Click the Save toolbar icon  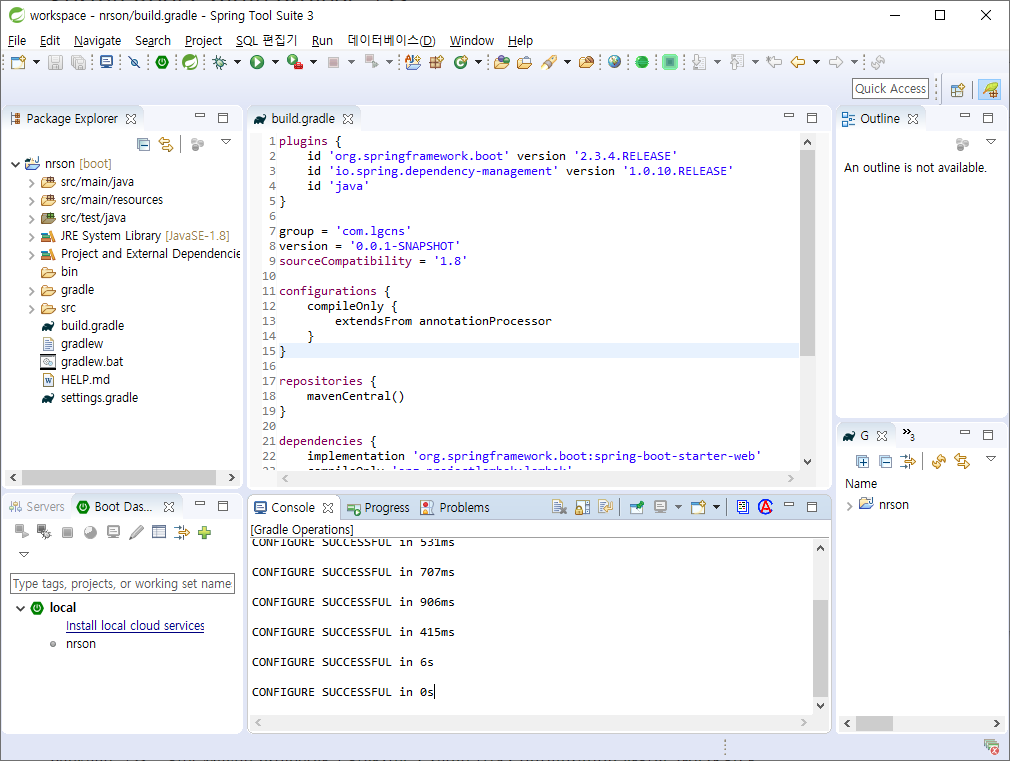[x=55, y=62]
